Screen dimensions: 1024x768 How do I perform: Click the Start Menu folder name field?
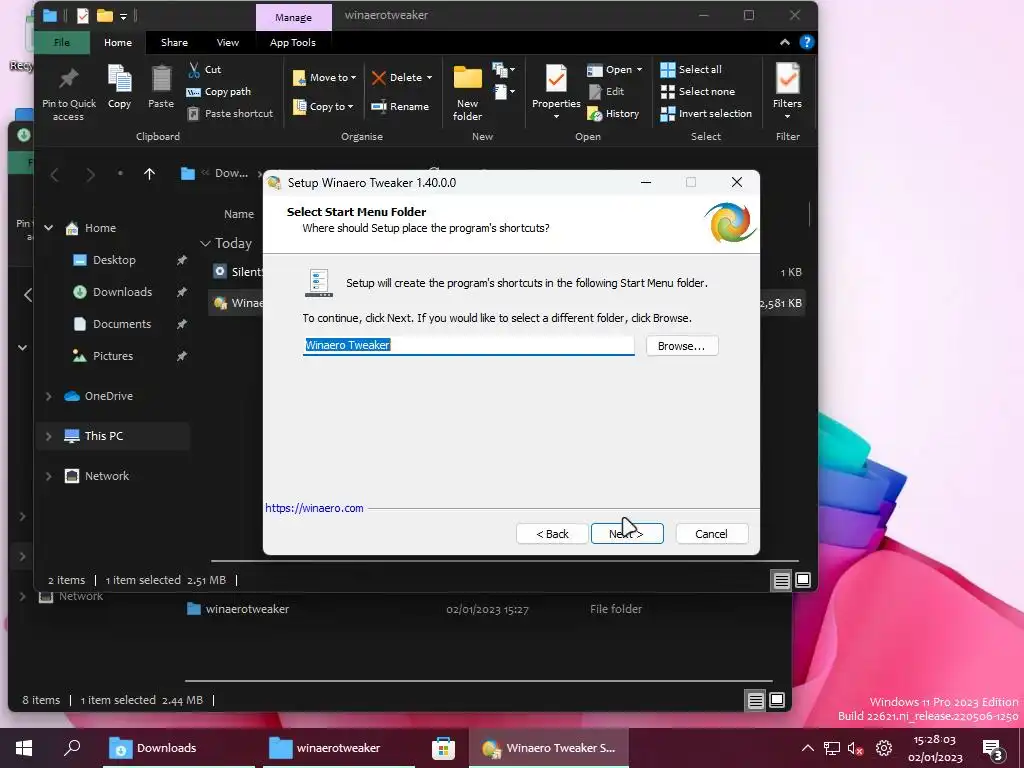(x=468, y=345)
